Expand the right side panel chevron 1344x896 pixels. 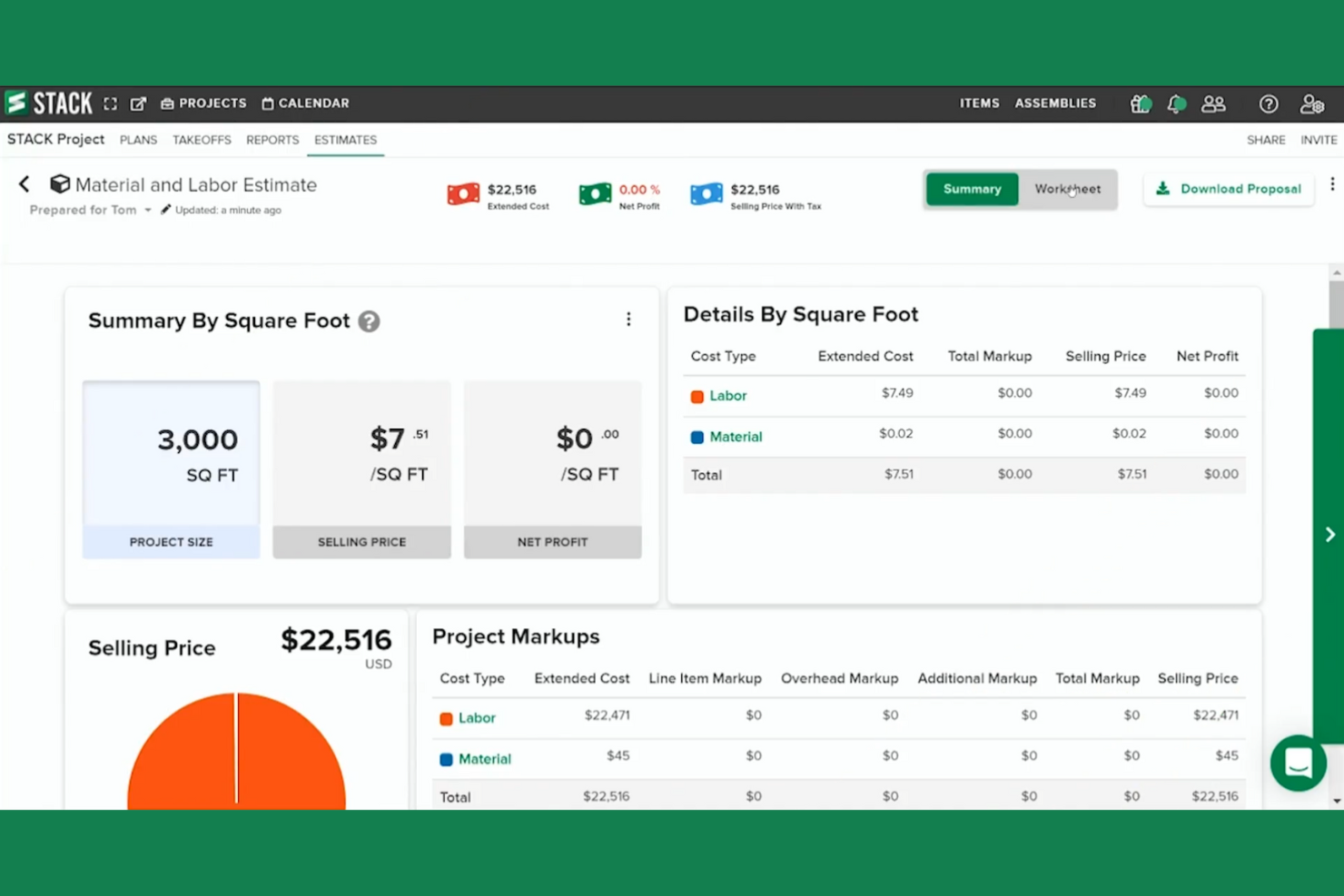coord(1329,534)
